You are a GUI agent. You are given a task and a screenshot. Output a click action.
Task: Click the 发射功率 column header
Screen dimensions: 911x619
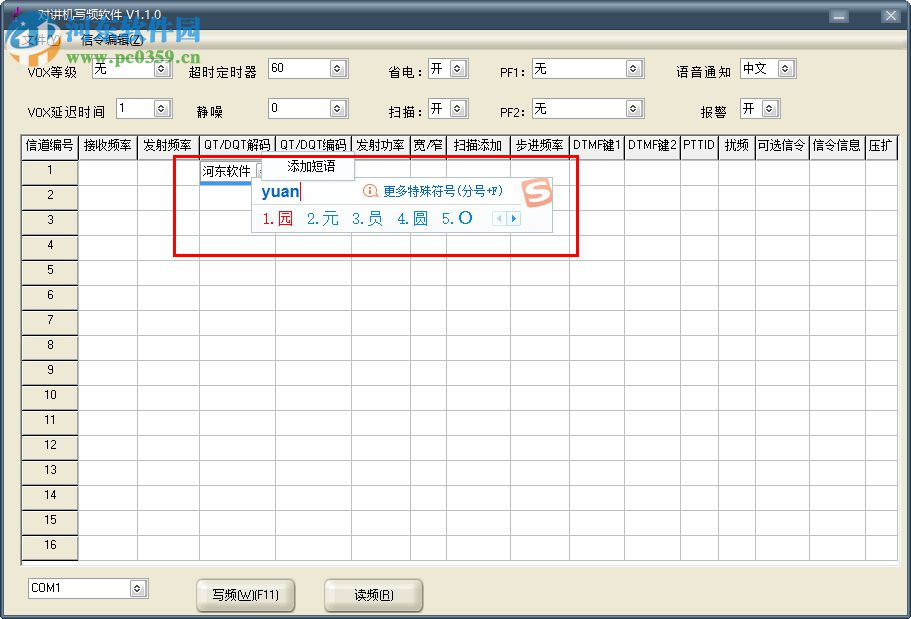click(381, 146)
